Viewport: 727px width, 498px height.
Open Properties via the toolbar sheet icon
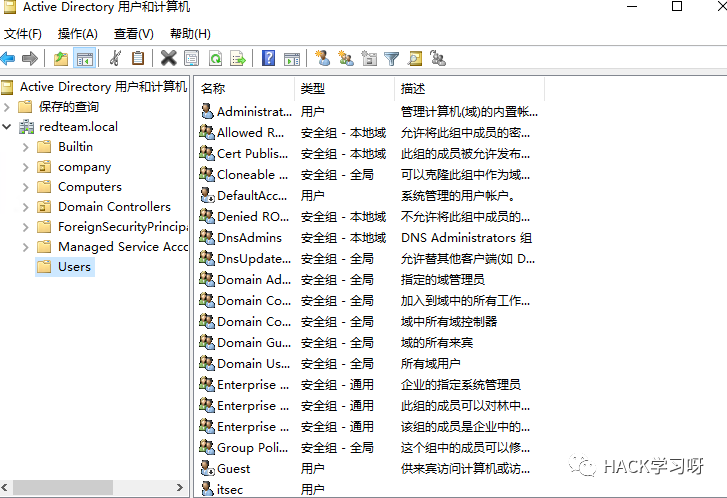point(191,58)
